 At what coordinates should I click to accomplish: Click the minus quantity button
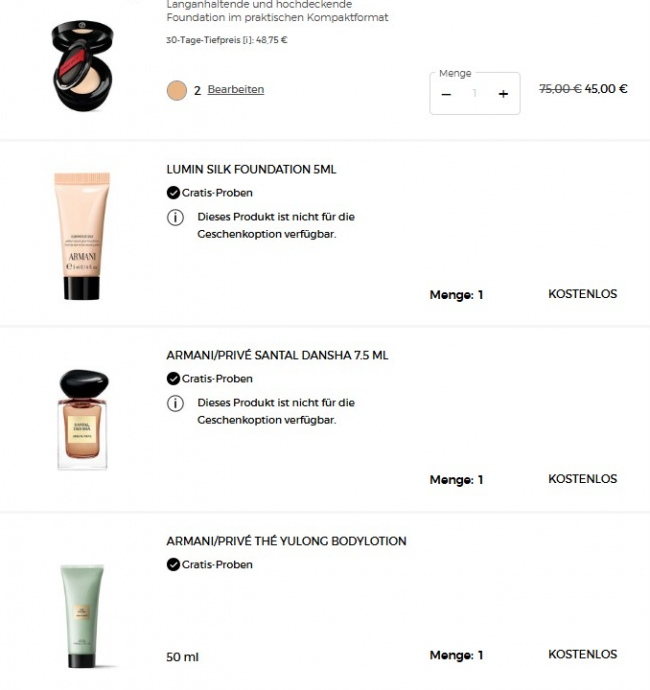point(446,94)
